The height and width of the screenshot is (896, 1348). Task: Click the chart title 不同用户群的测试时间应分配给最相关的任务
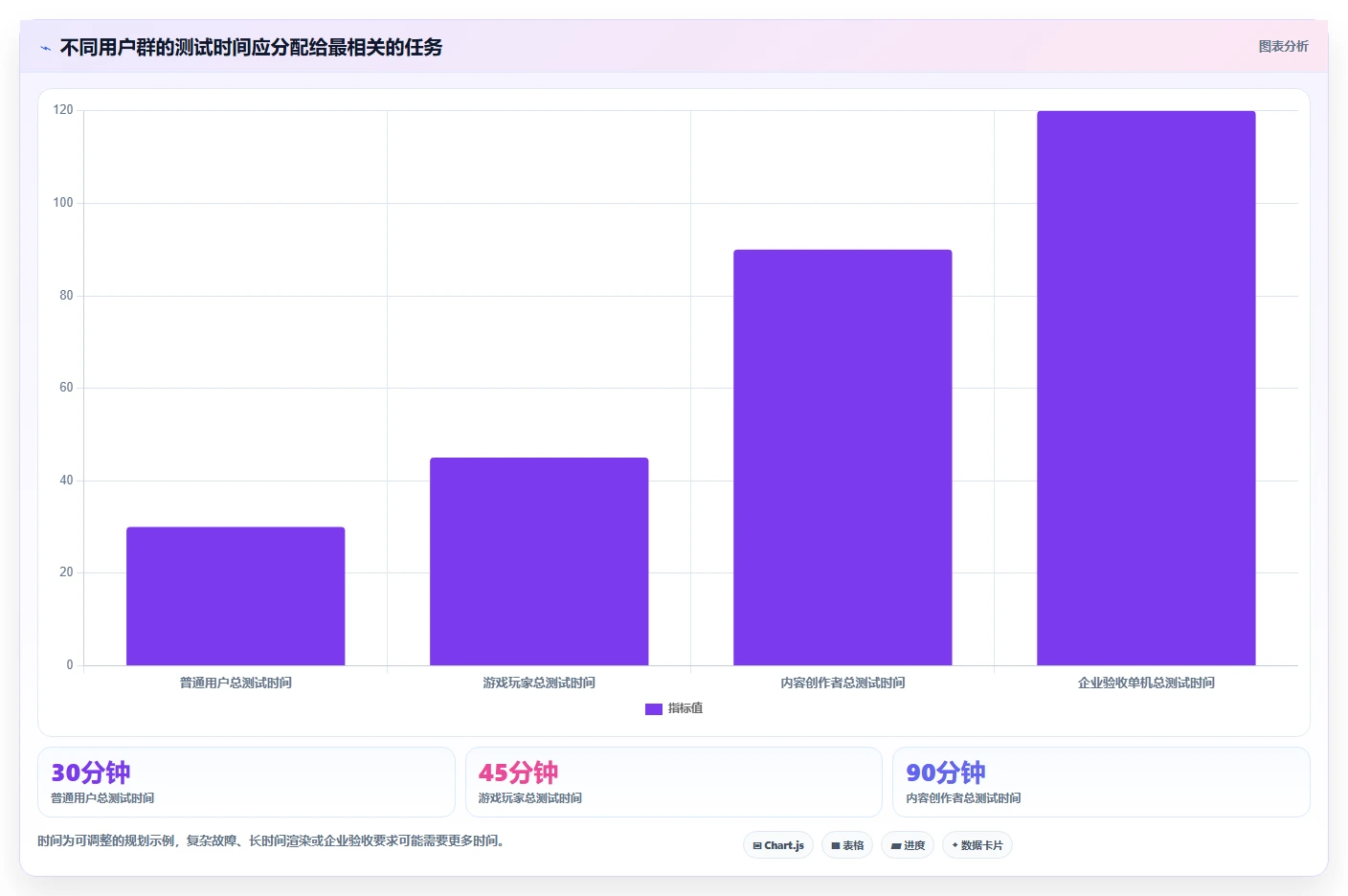coord(251,48)
